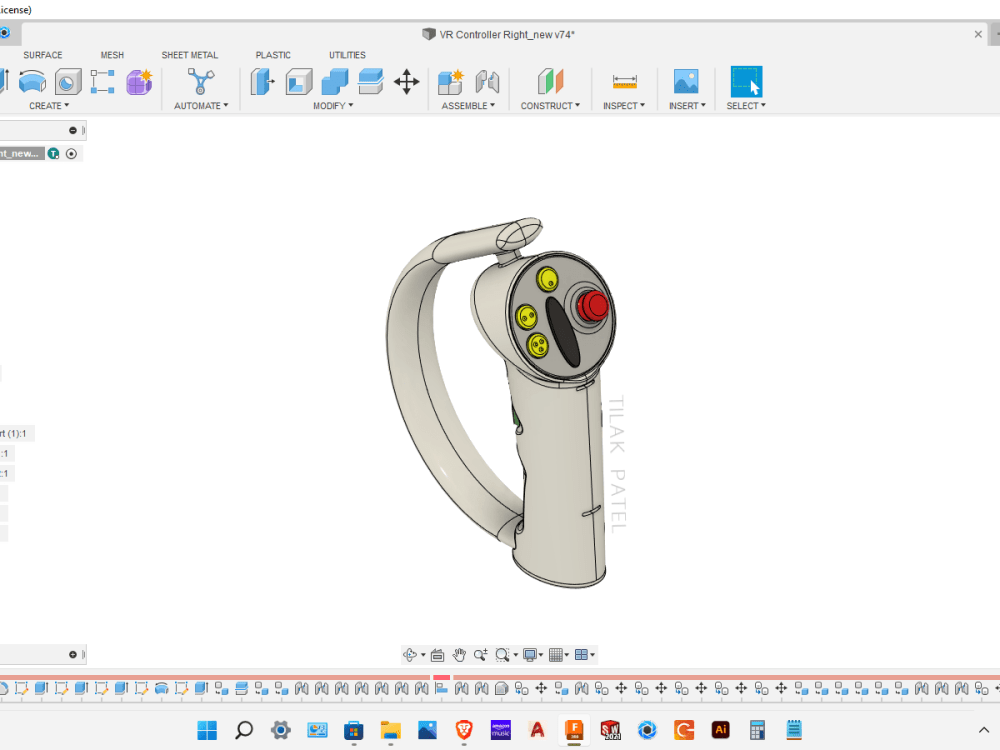Image resolution: width=1000 pixels, height=750 pixels.
Task: Switch to the PLASTIC tab
Action: (x=273, y=55)
